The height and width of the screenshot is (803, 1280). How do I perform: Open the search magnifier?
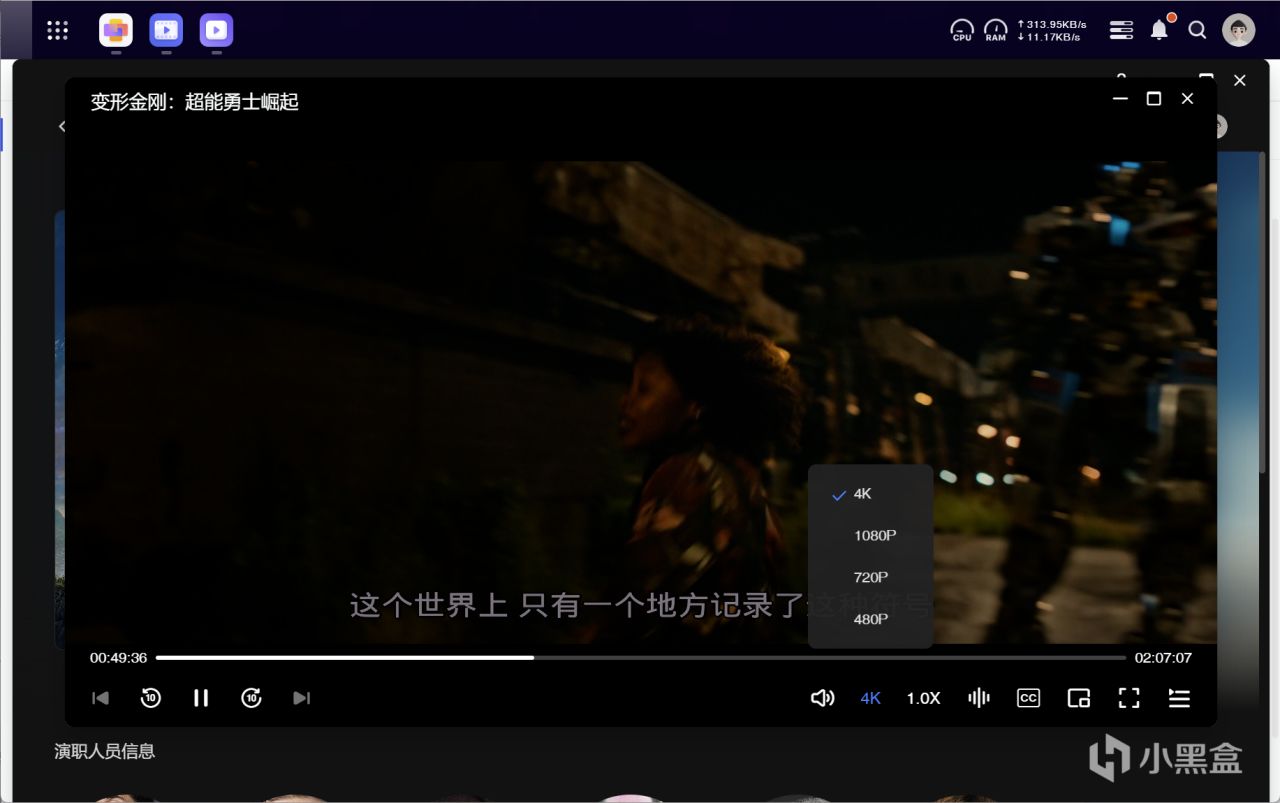(x=1197, y=30)
